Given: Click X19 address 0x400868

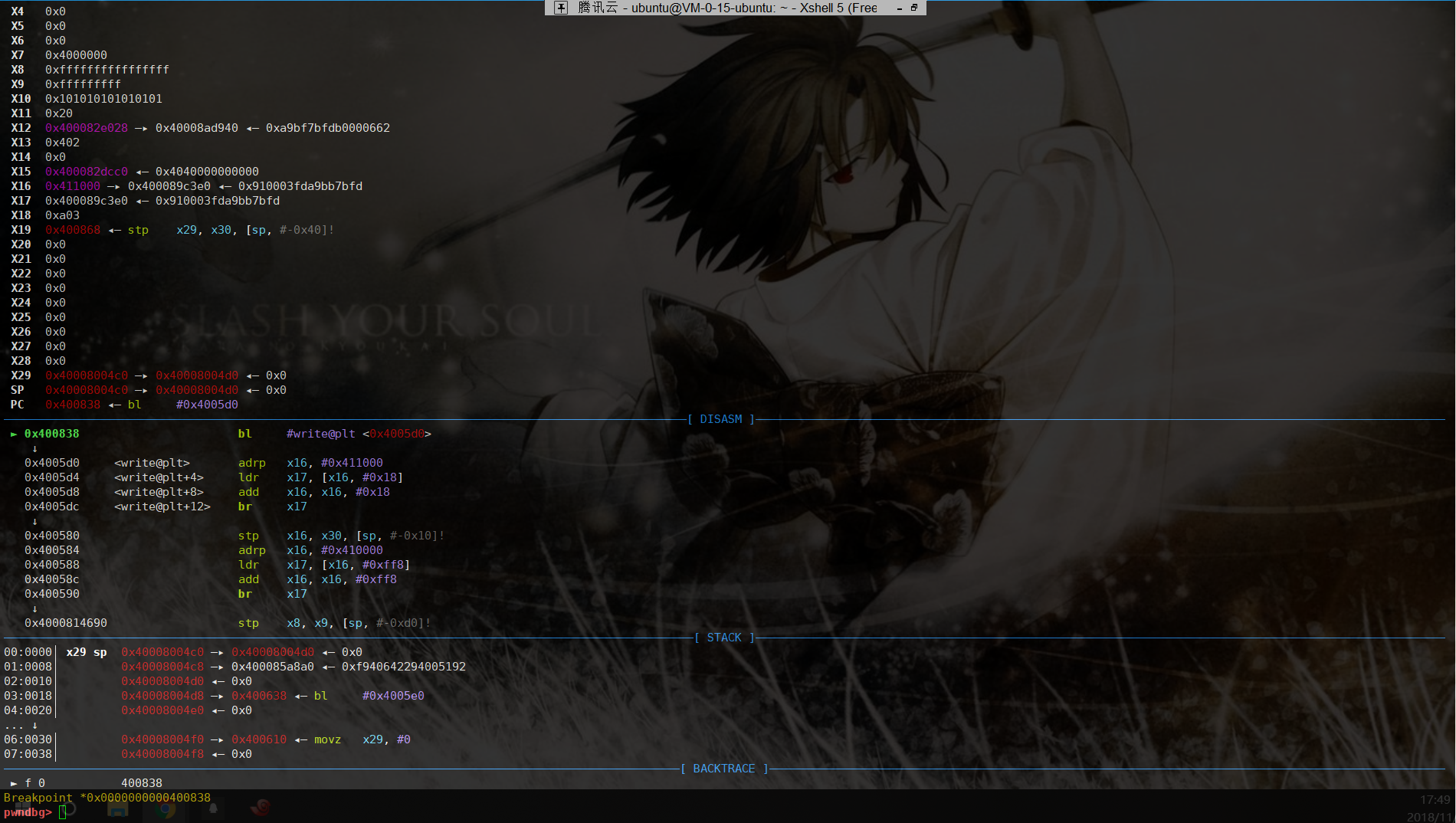Looking at the screenshot, I should 73,230.
